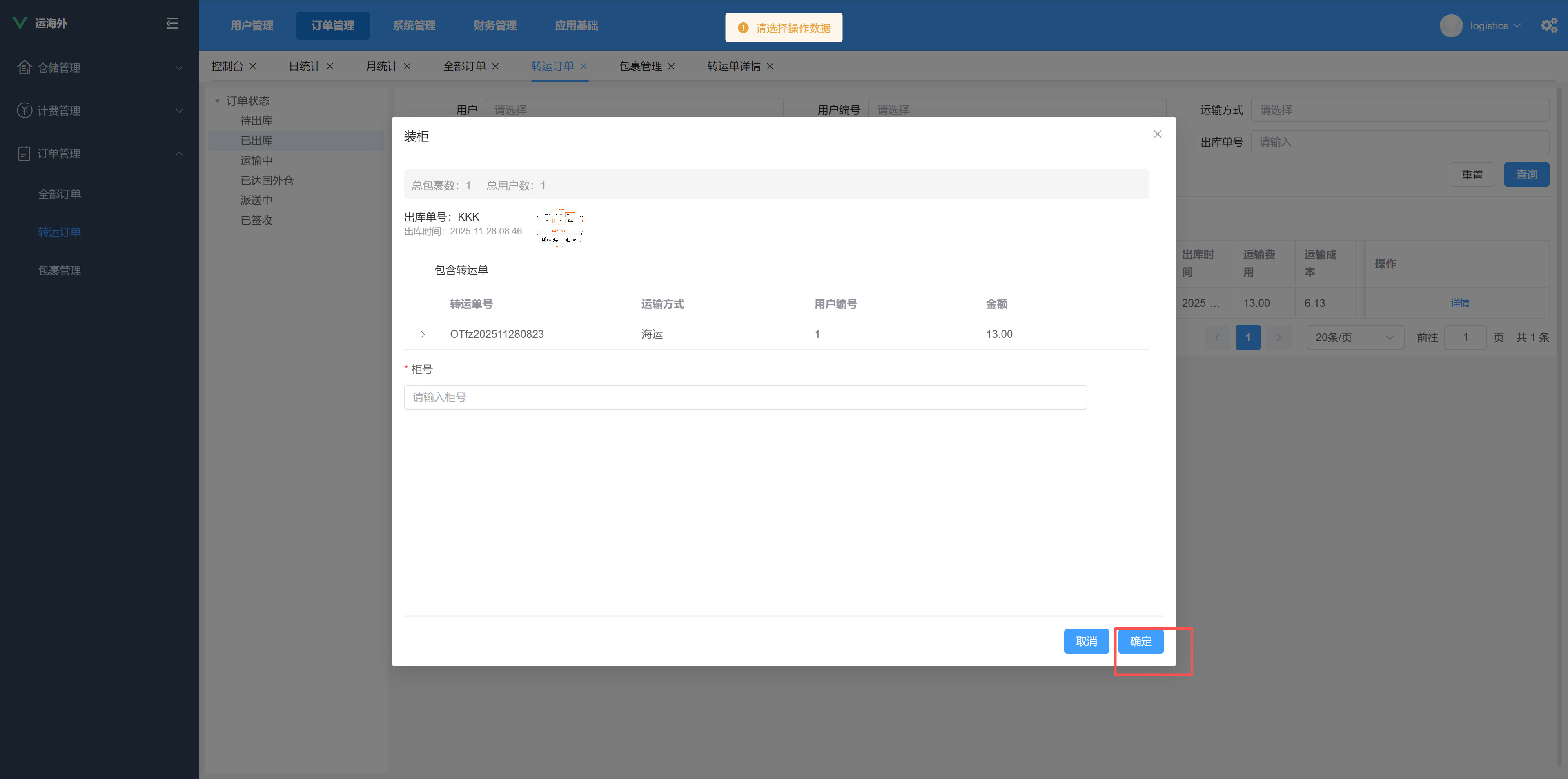The height and width of the screenshot is (779, 1568).
Task: Expand the OTfz202511280823 row
Action: (423, 335)
